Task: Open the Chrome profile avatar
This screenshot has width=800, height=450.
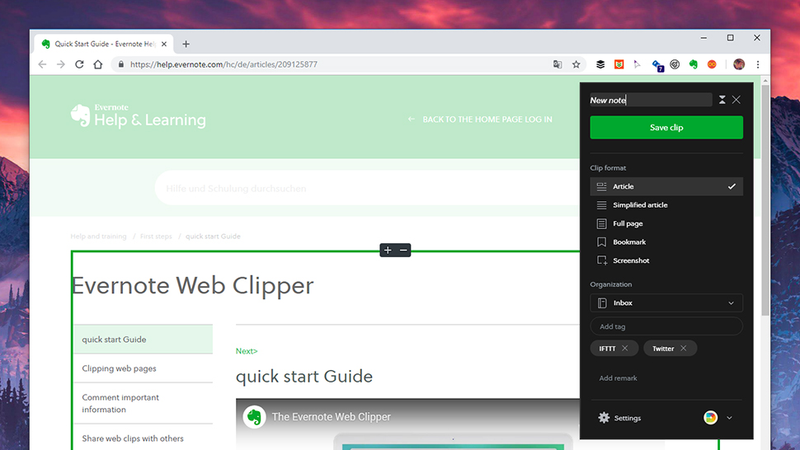Action: click(738, 64)
